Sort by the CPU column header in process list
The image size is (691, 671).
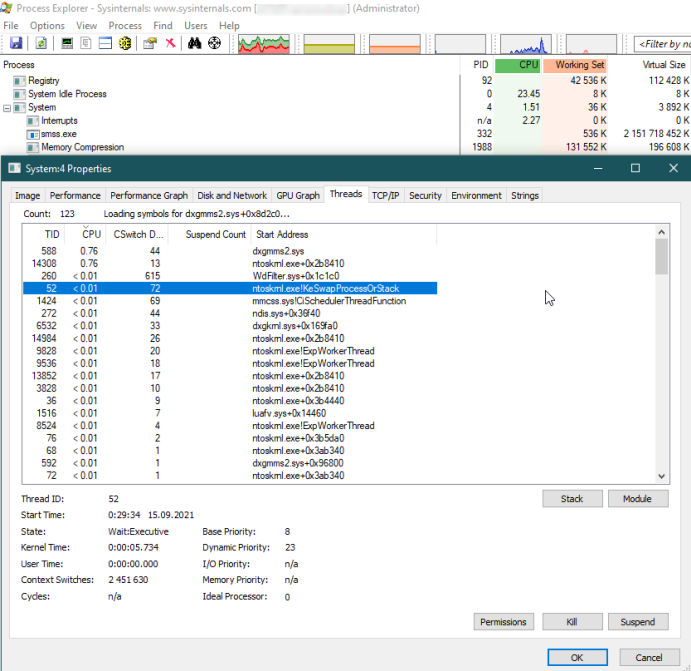pos(517,65)
